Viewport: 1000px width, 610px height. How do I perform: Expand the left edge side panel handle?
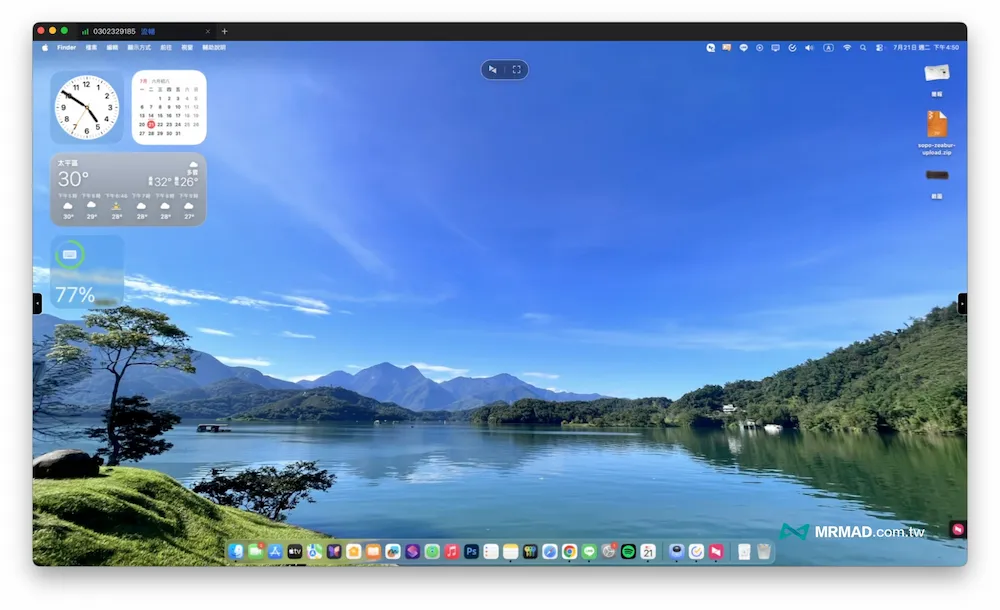[37, 304]
